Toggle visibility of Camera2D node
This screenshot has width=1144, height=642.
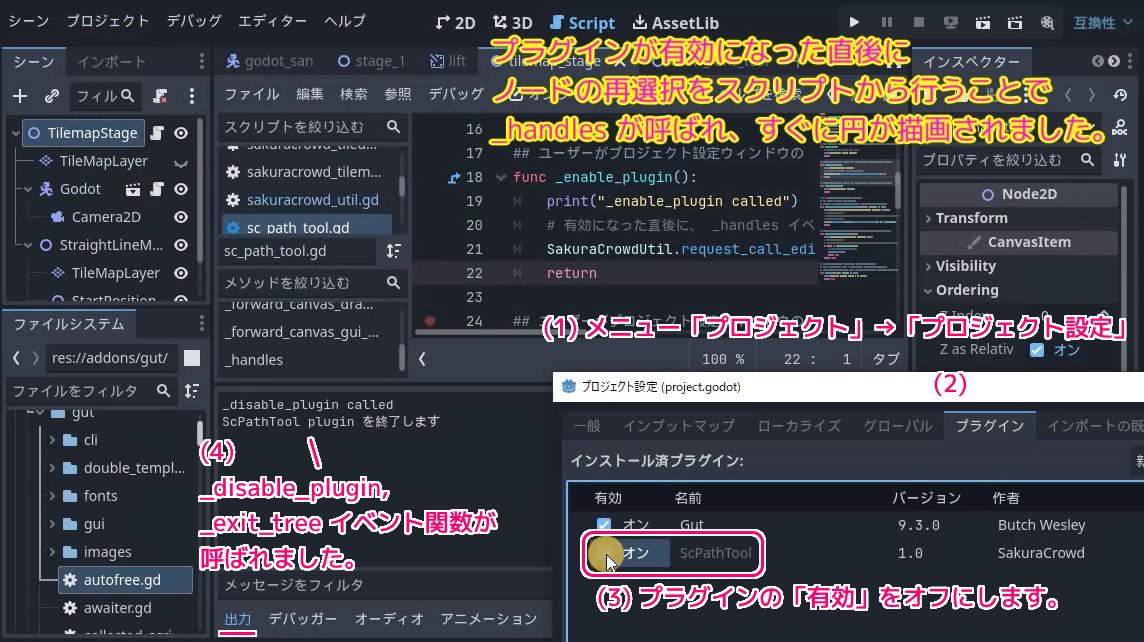(x=181, y=217)
